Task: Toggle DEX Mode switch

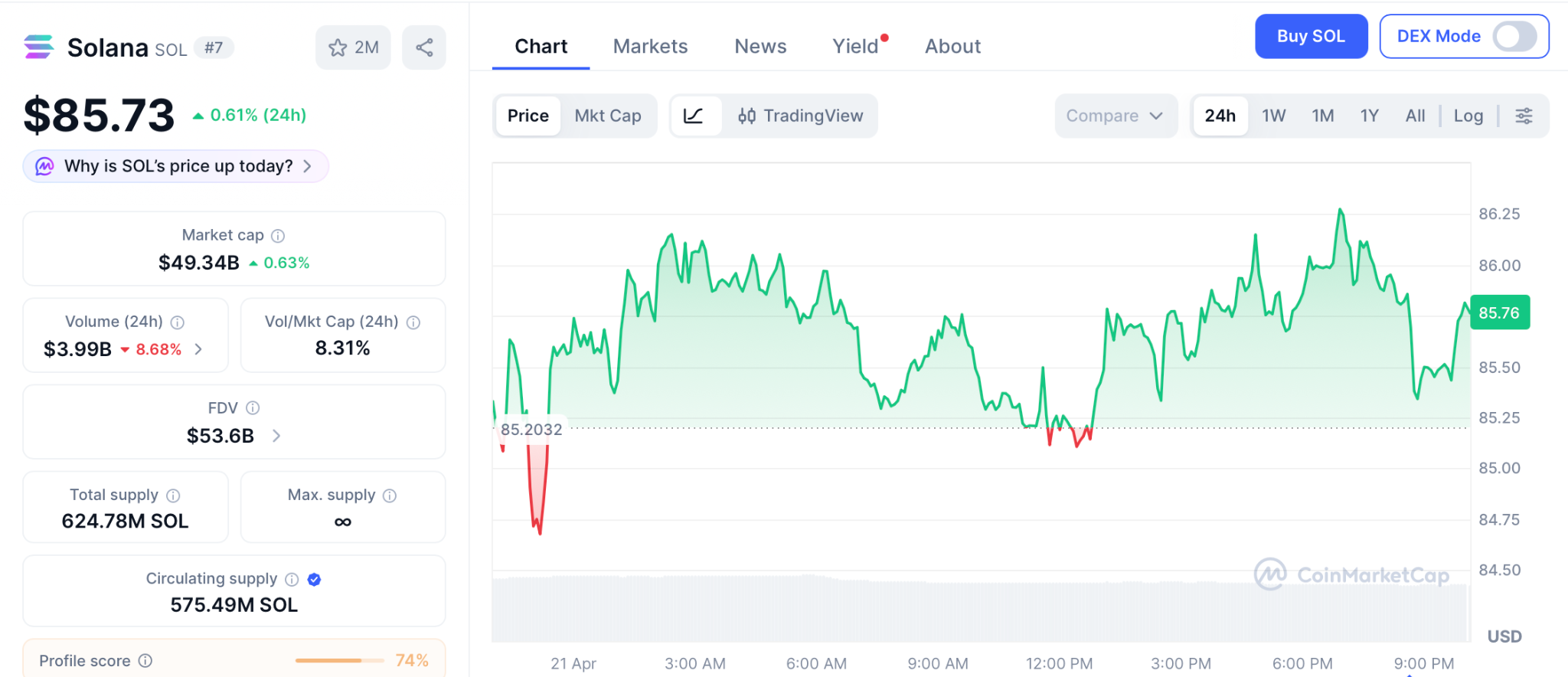Action: pos(1514,36)
